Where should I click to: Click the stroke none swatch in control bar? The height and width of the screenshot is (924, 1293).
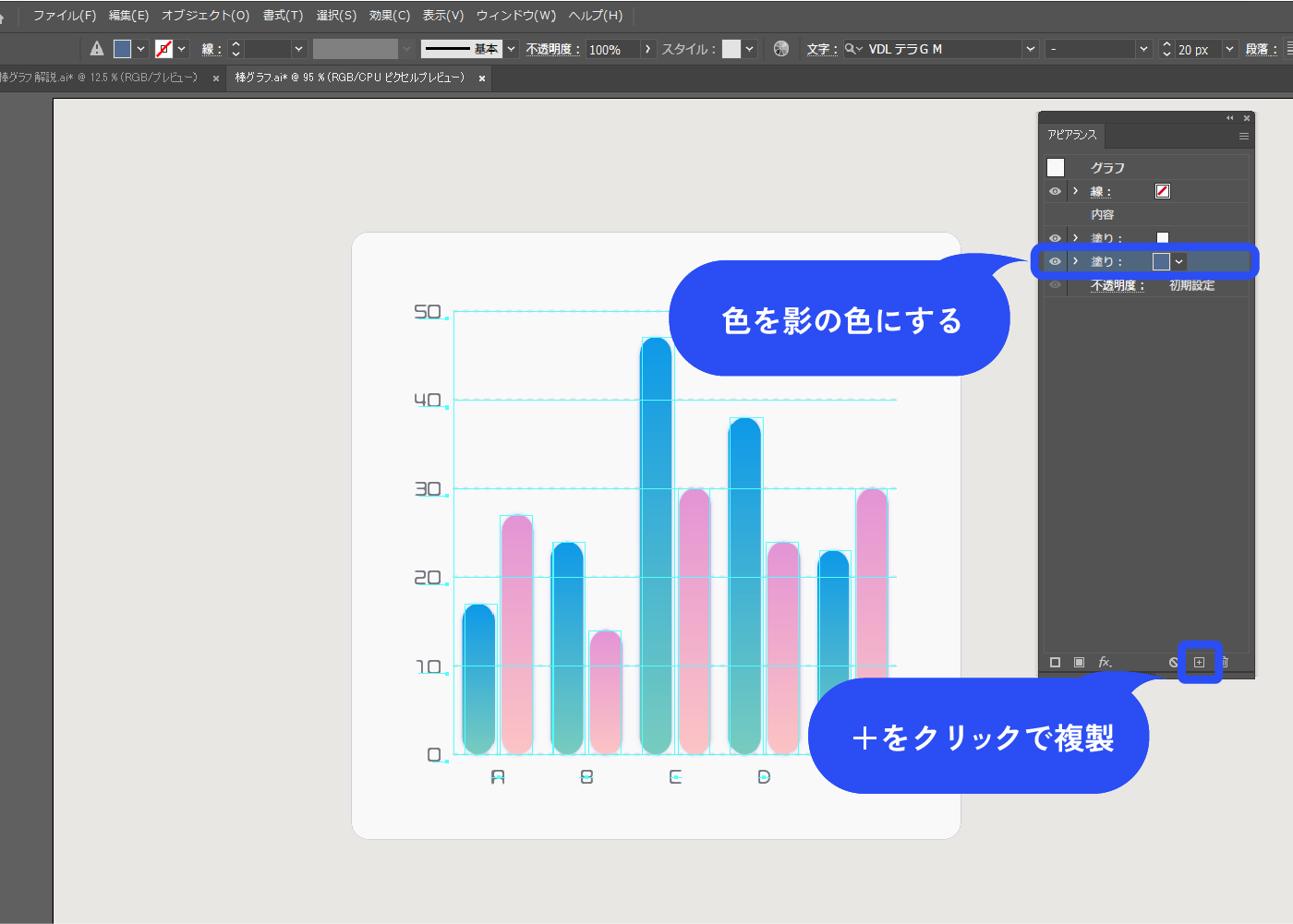(163, 49)
